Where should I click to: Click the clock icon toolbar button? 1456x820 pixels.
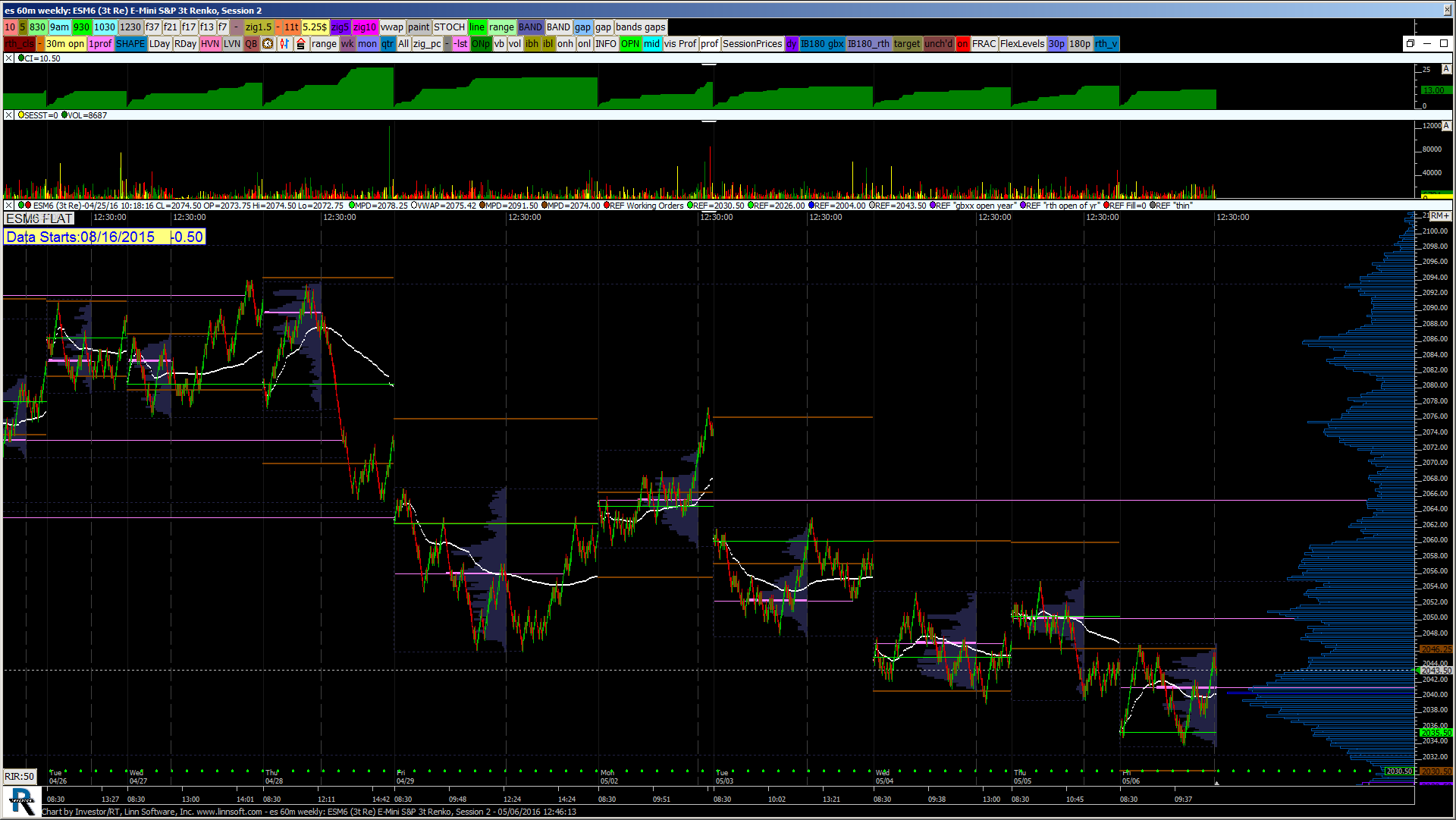pos(268,44)
